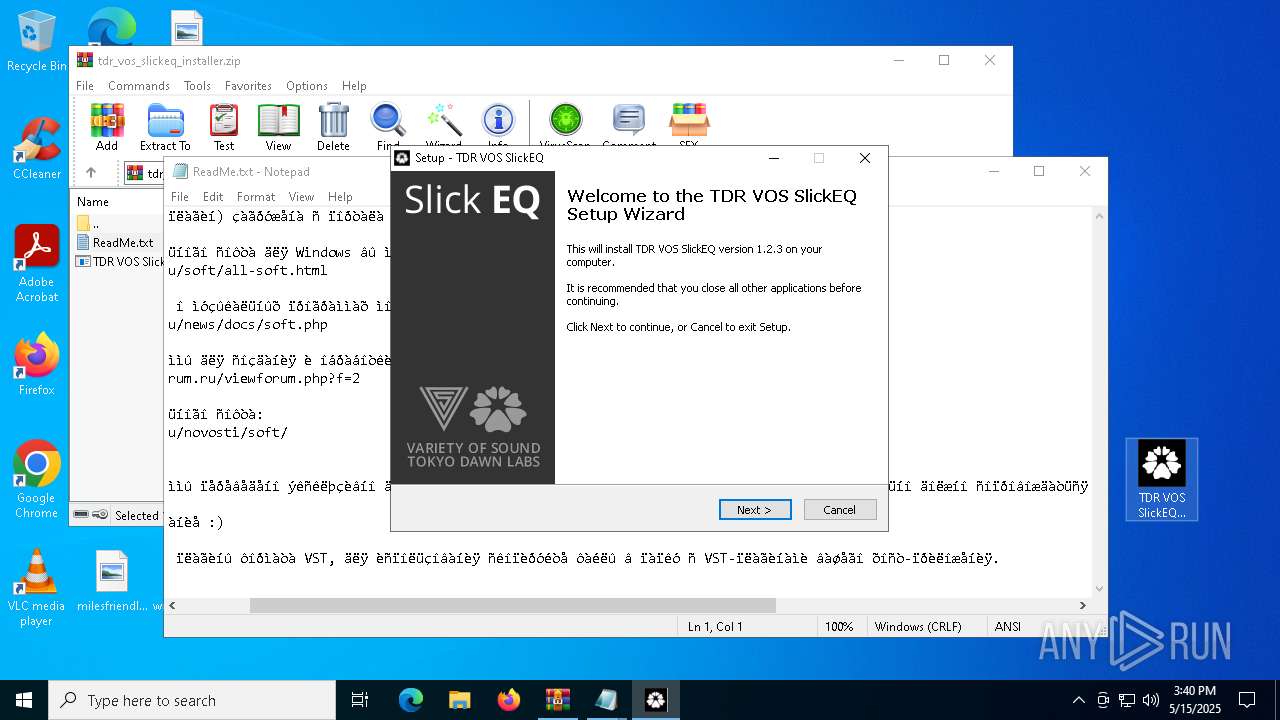Click Next in SlickEQ Setup
The image size is (1280, 720).
755,510
